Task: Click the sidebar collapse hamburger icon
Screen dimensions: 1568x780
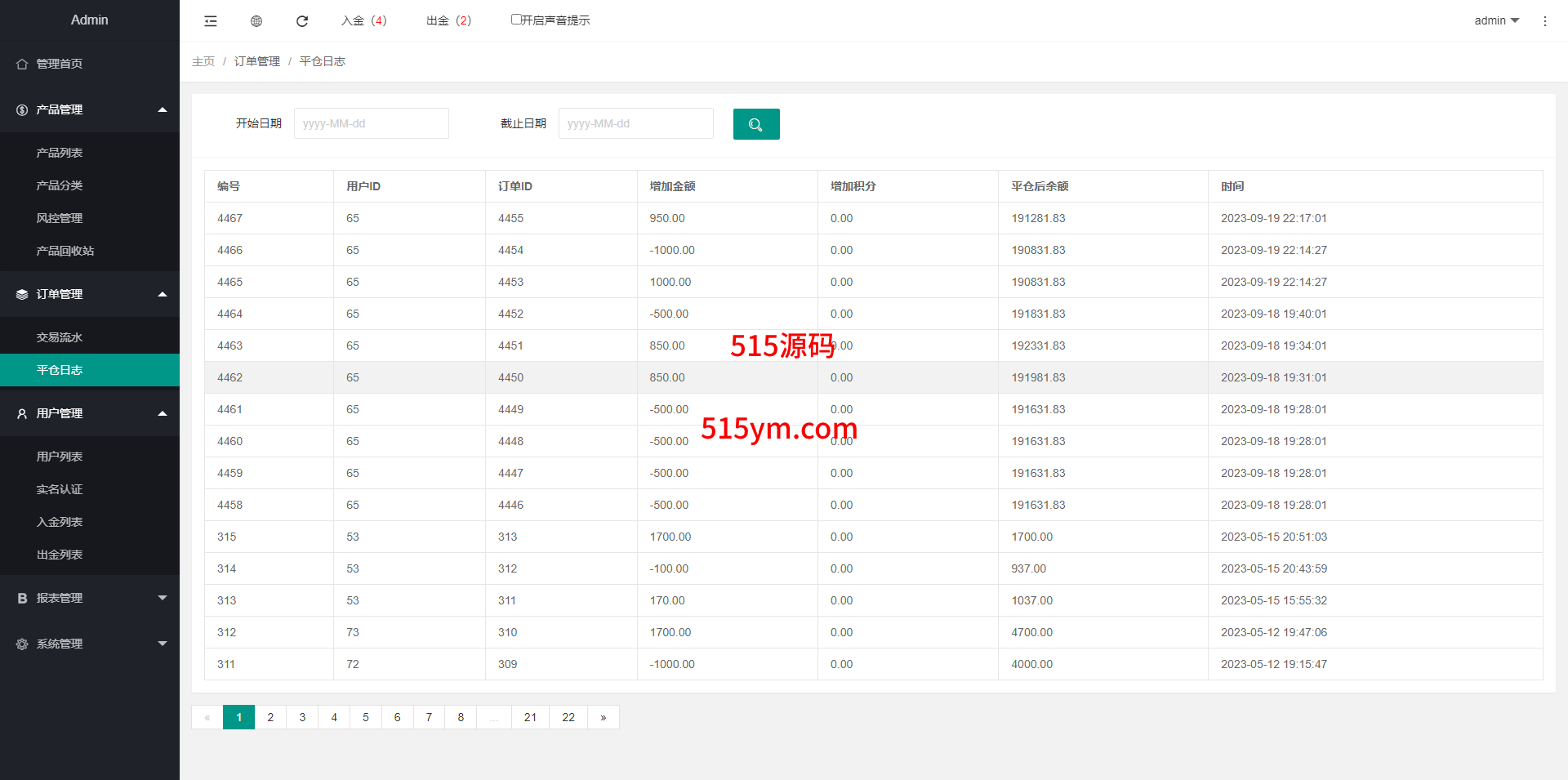Action: click(x=211, y=21)
